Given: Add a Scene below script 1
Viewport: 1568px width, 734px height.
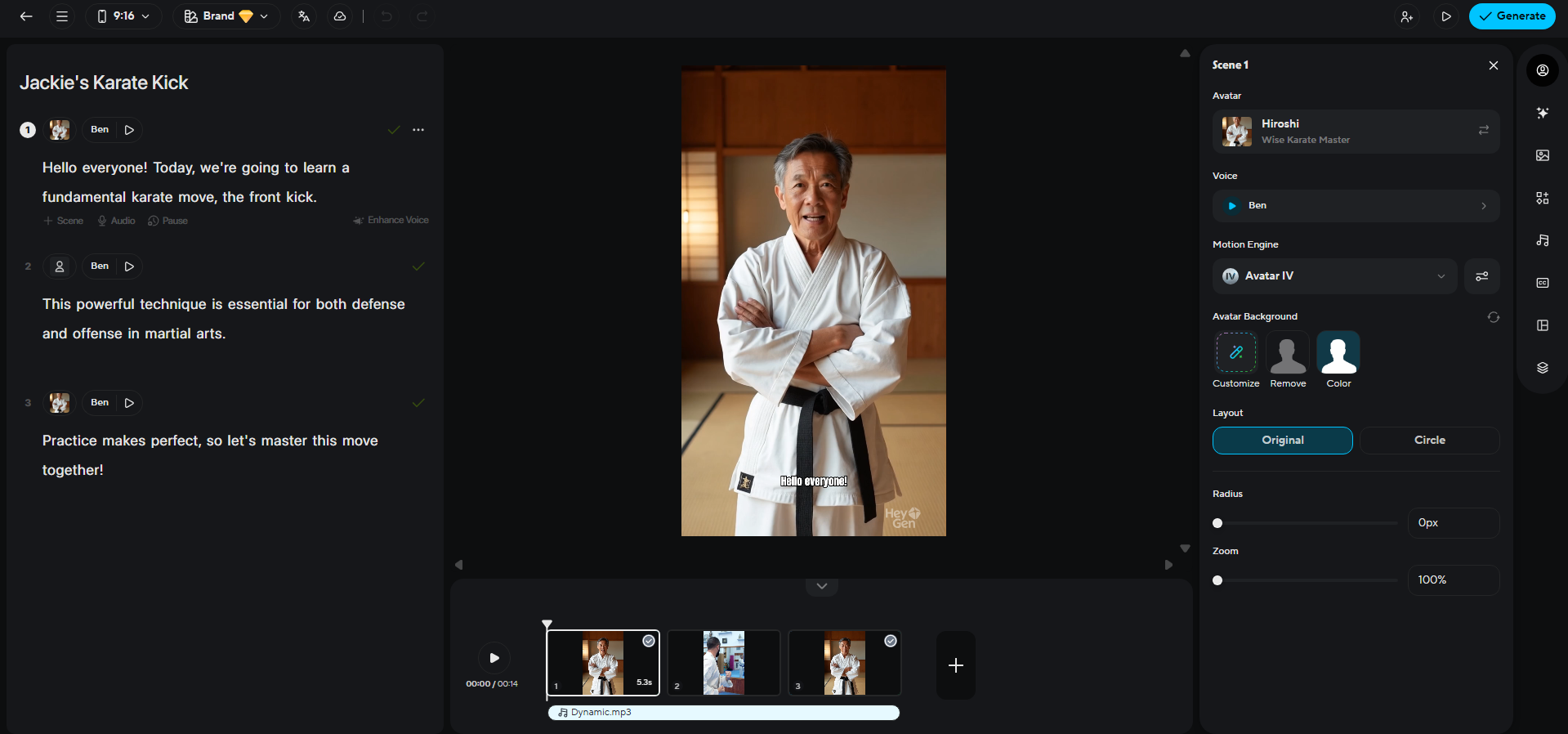Looking at the screenshot, I should [64, 221].
